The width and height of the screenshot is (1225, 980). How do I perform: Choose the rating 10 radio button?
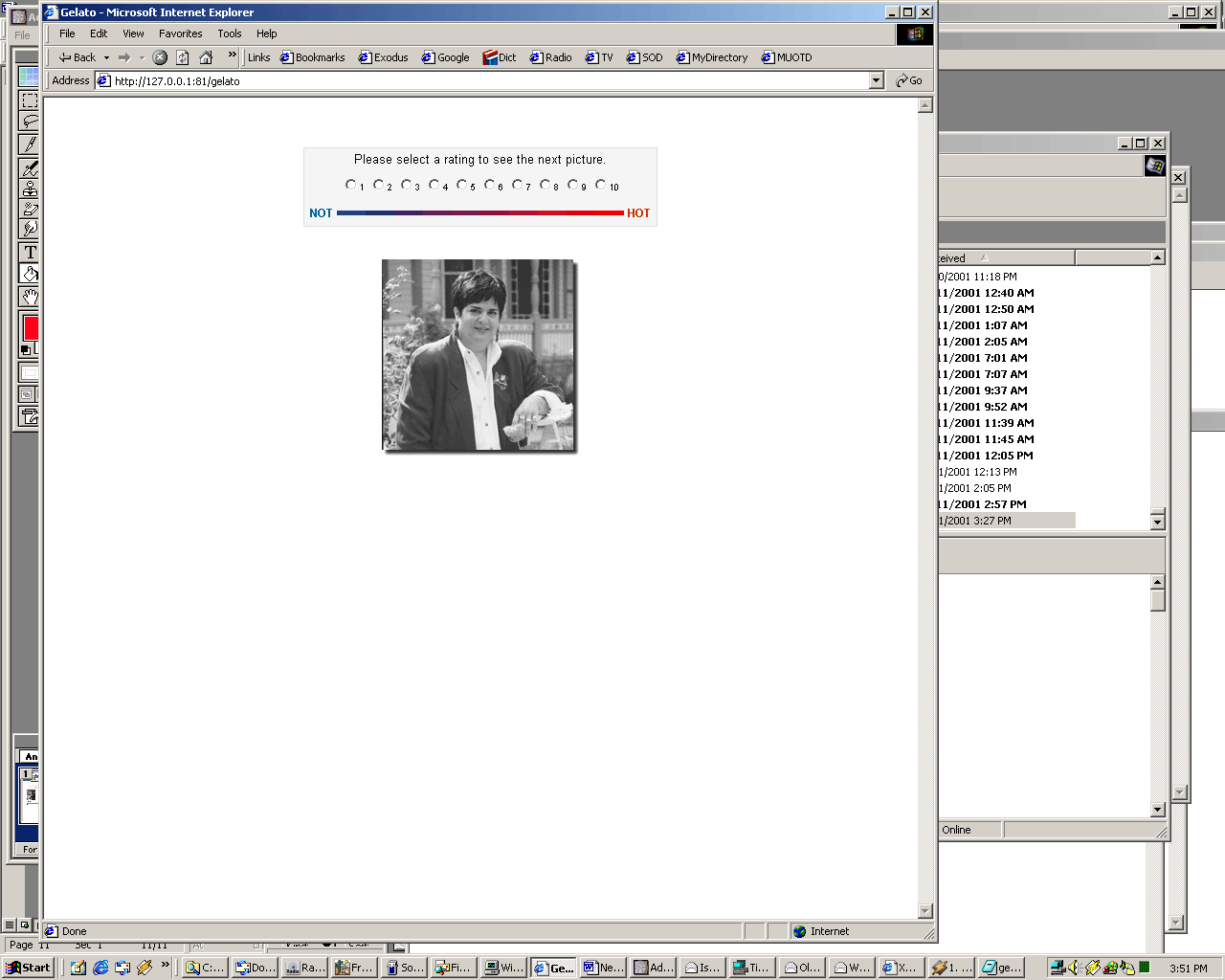[600, 185]
